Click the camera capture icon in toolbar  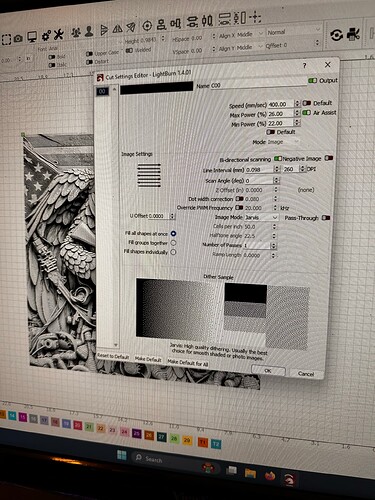(18, 38)
